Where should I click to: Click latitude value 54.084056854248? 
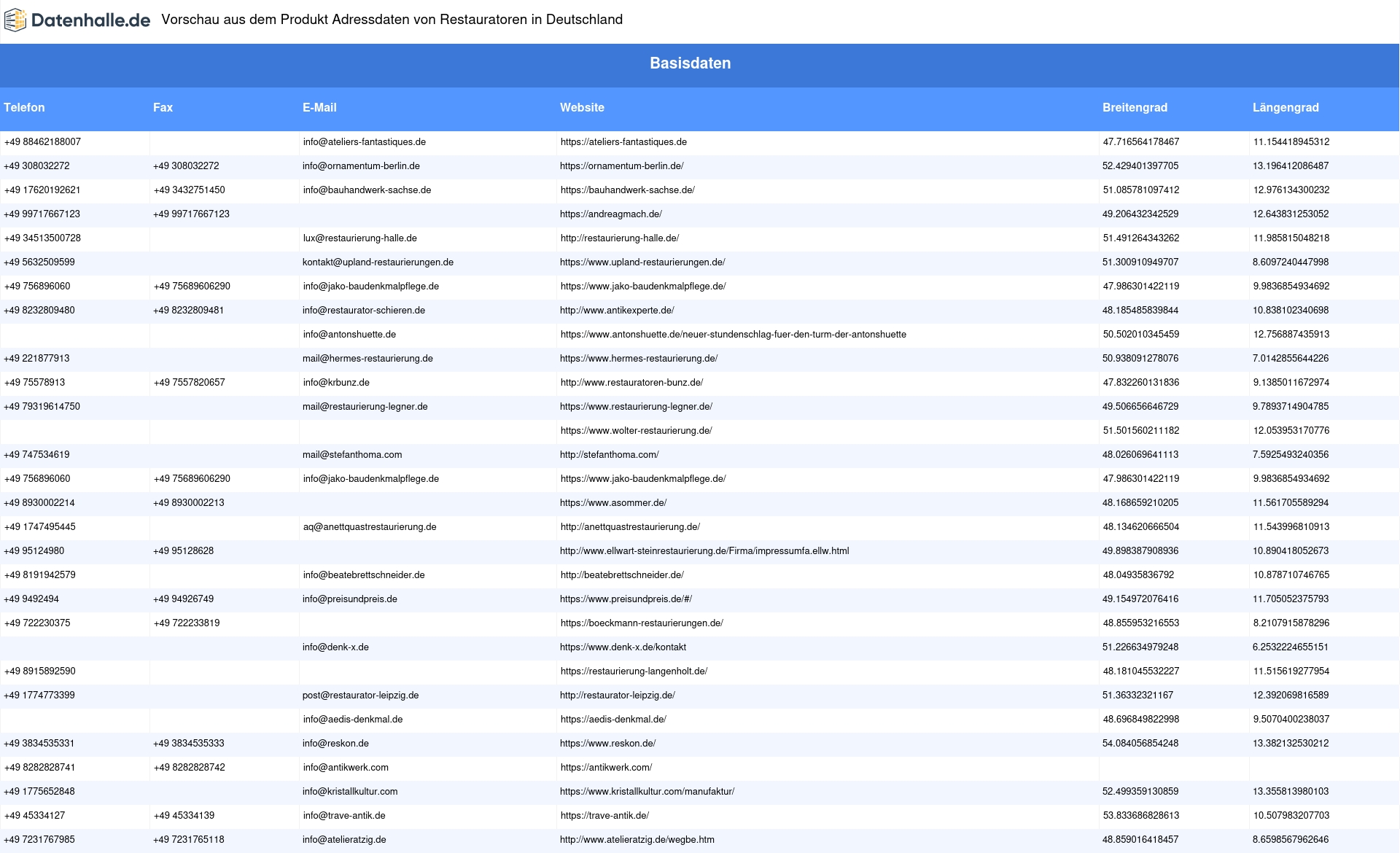point(1140,744)
